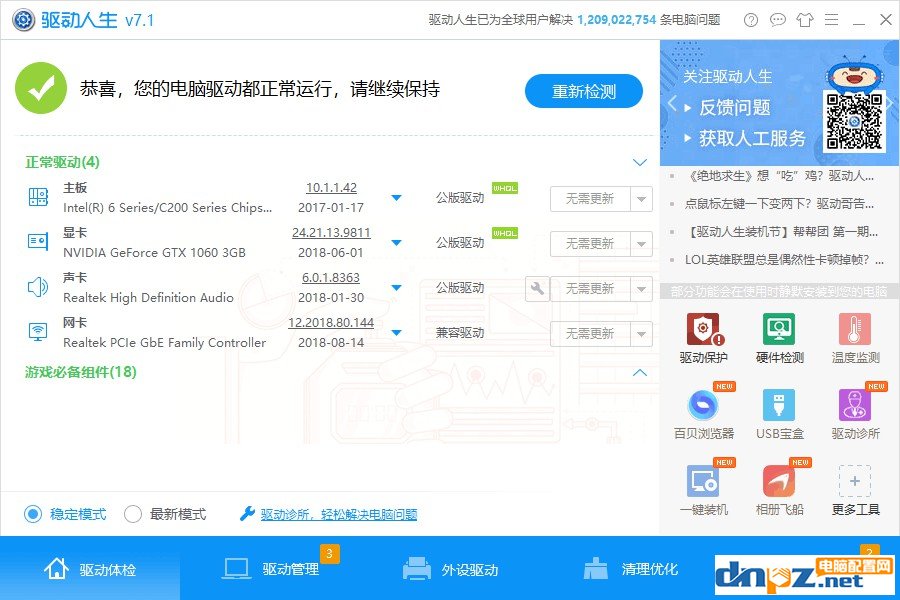900x600 pixels.
Task: Click the sound card repair wrench icon
Action: pos(537,288)
